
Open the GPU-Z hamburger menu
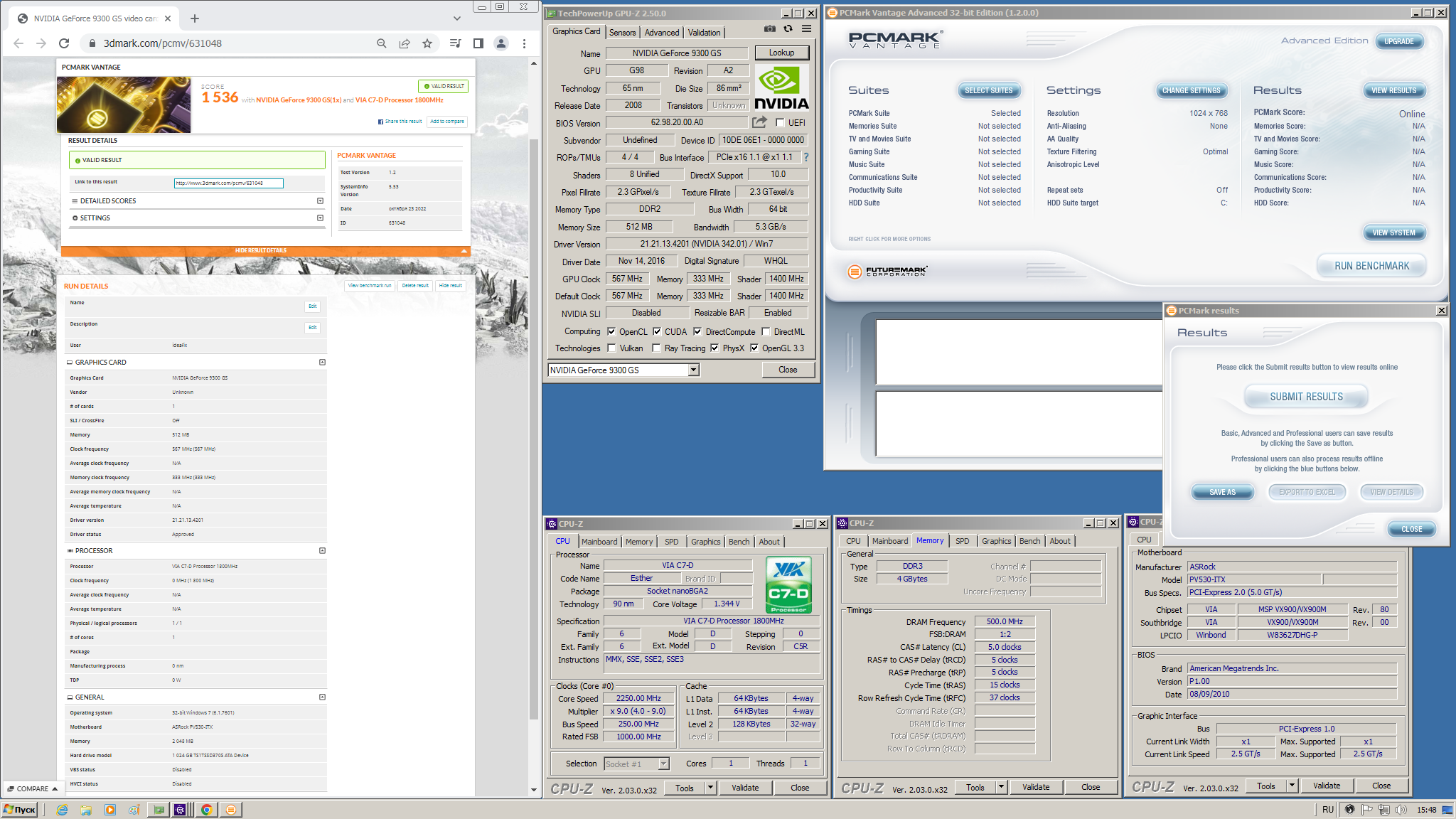click(806, 29)
